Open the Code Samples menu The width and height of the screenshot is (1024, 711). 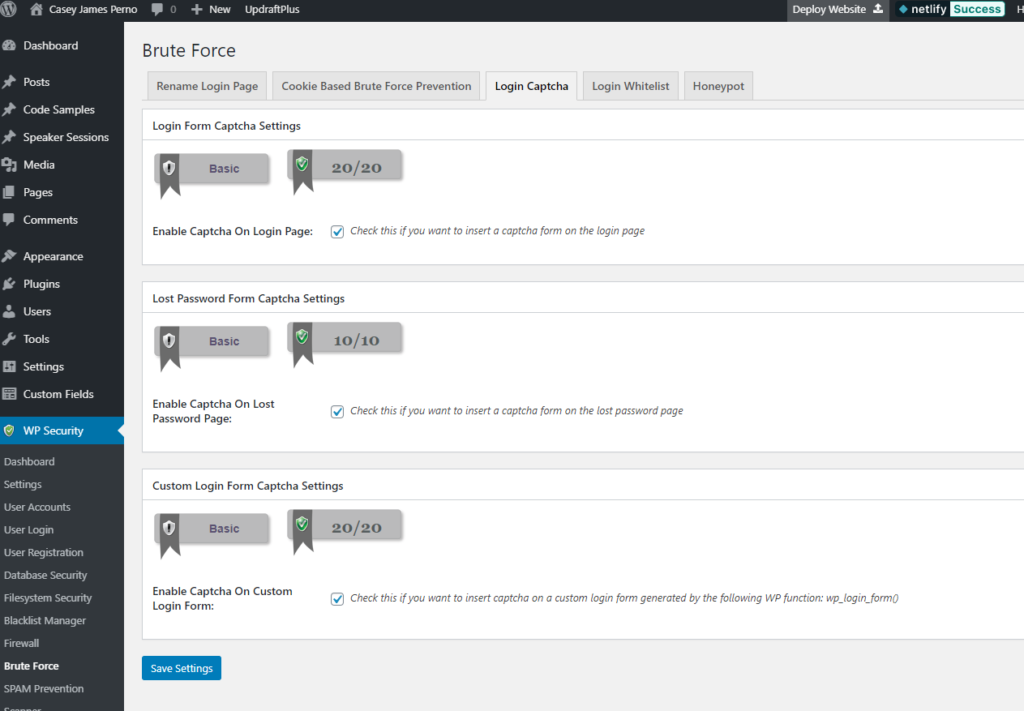point(61,110)
